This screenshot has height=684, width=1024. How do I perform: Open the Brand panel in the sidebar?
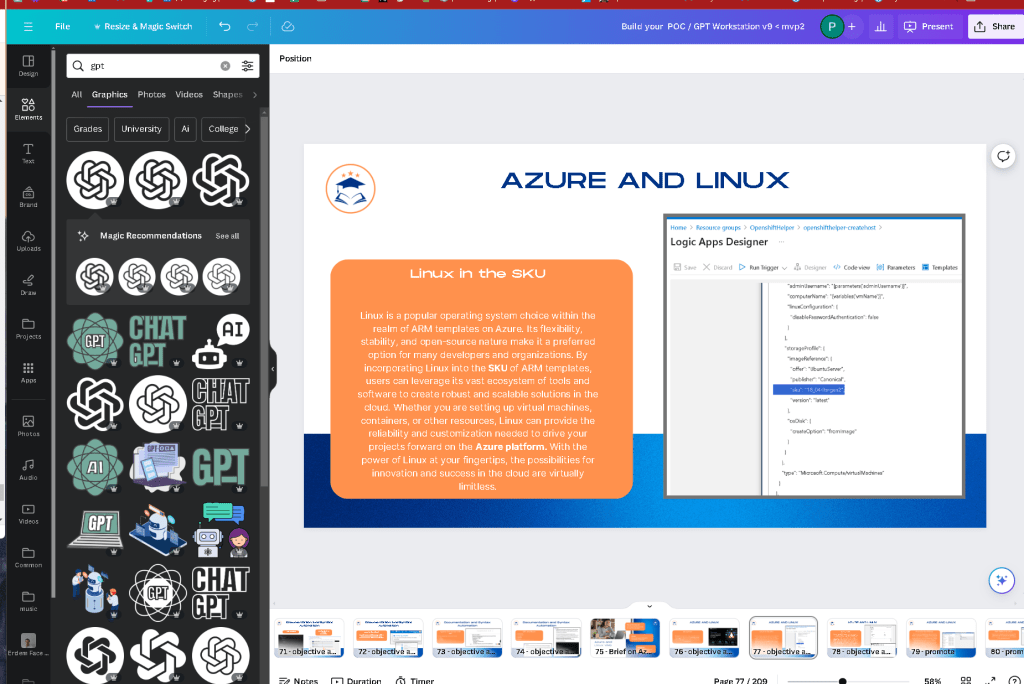pos(28,197)
